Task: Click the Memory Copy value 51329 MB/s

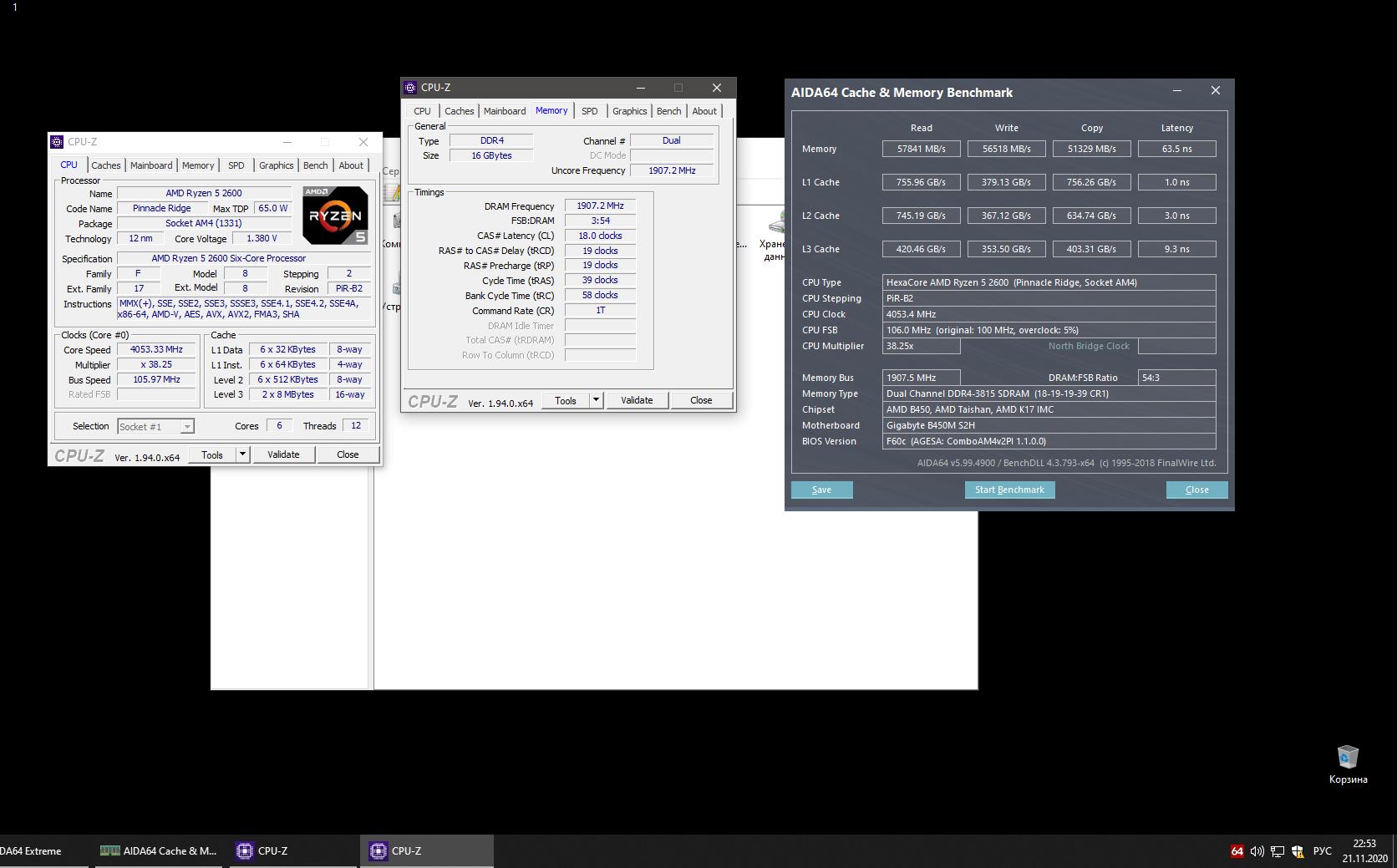Action: [x=1092, y=149]
